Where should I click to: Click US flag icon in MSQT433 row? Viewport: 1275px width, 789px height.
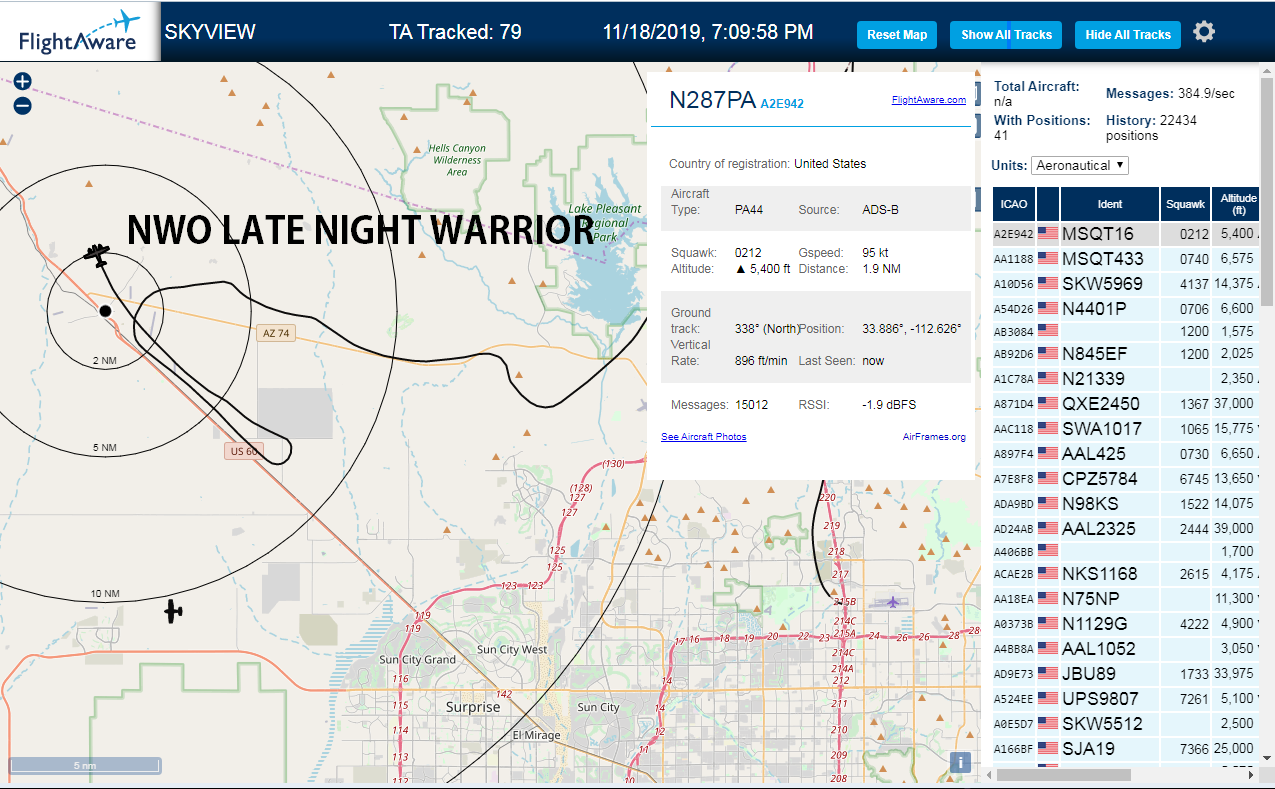pyautogui.click(x=1048, y=259)
